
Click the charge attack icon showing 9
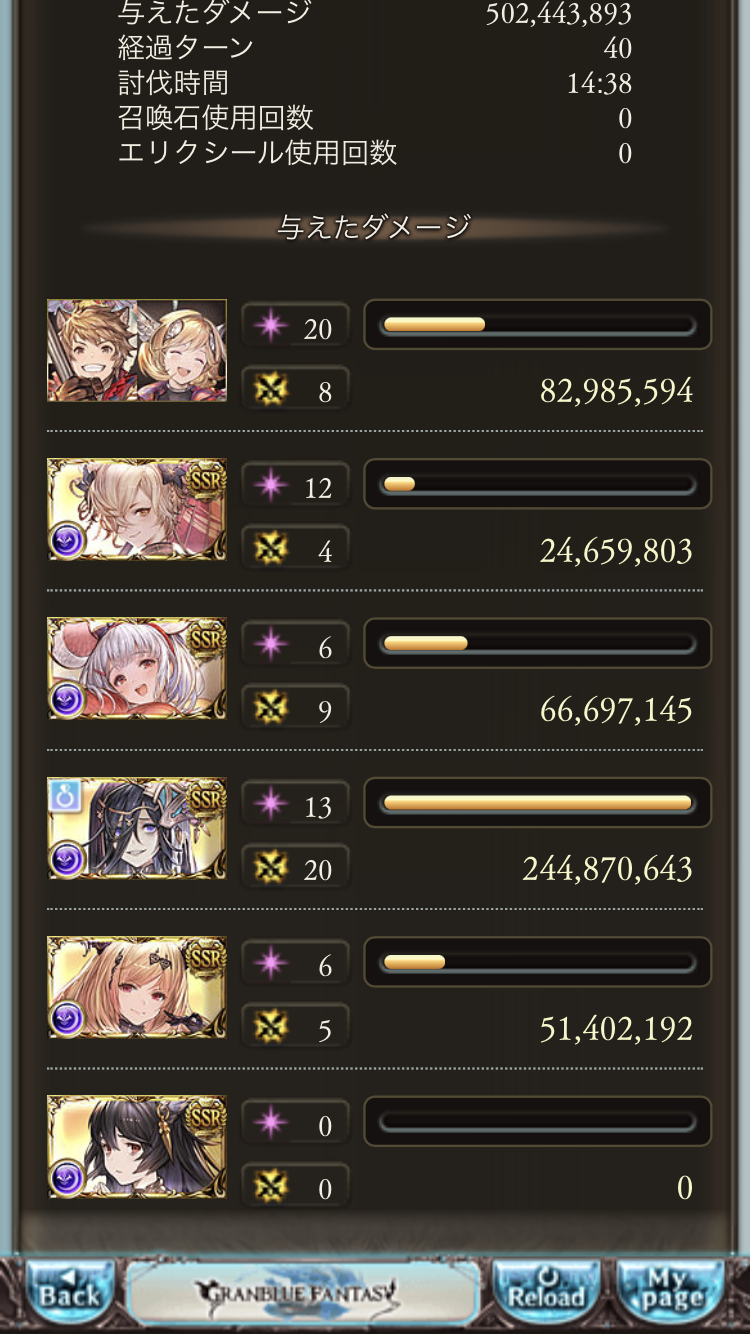270,709
